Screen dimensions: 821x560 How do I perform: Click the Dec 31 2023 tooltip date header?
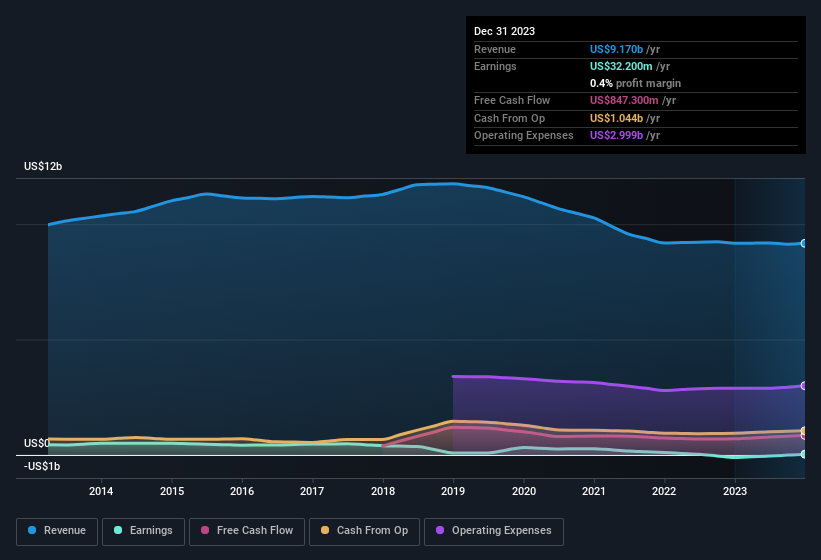point(504,31)
